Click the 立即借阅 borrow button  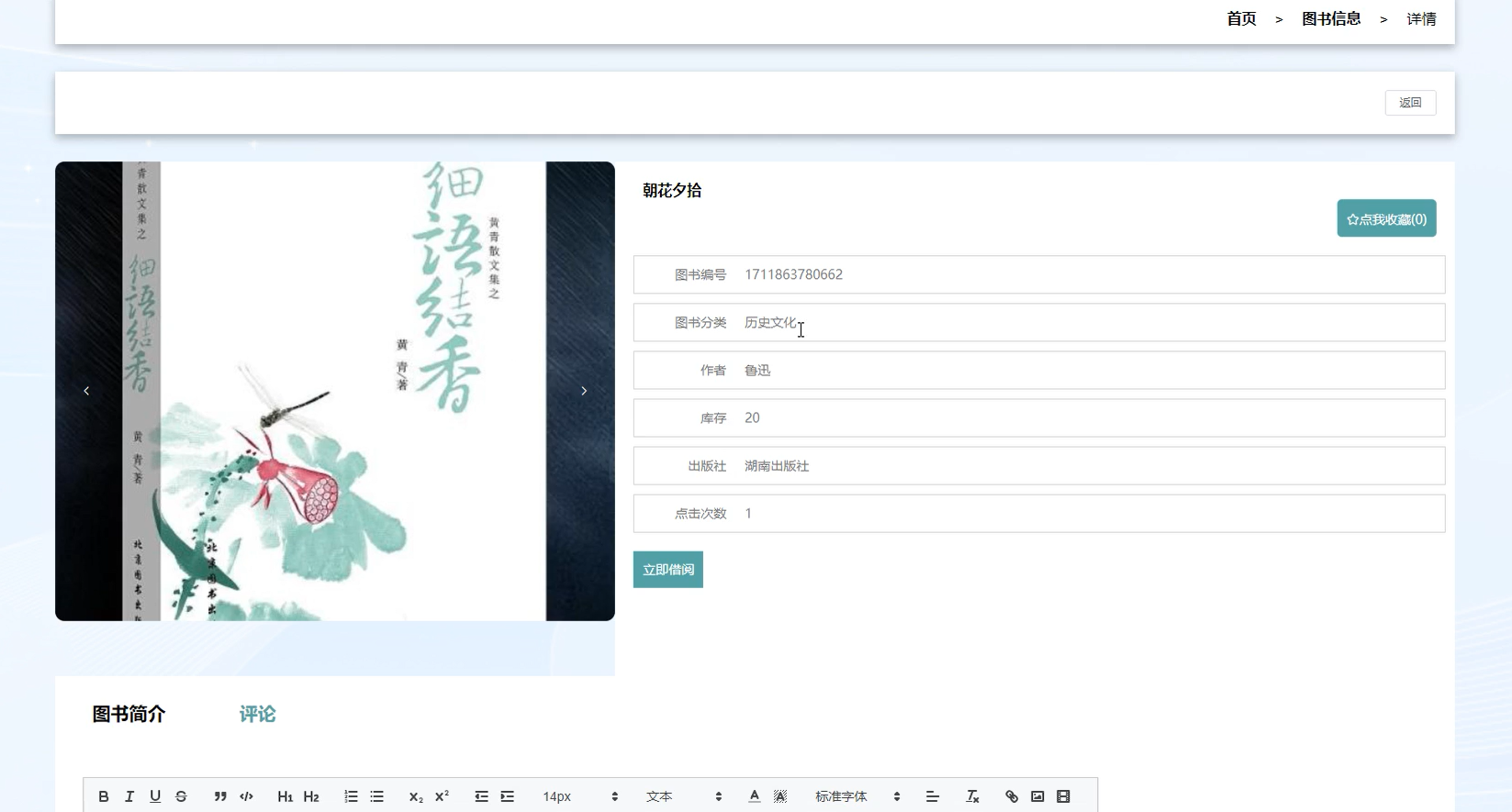668,570
